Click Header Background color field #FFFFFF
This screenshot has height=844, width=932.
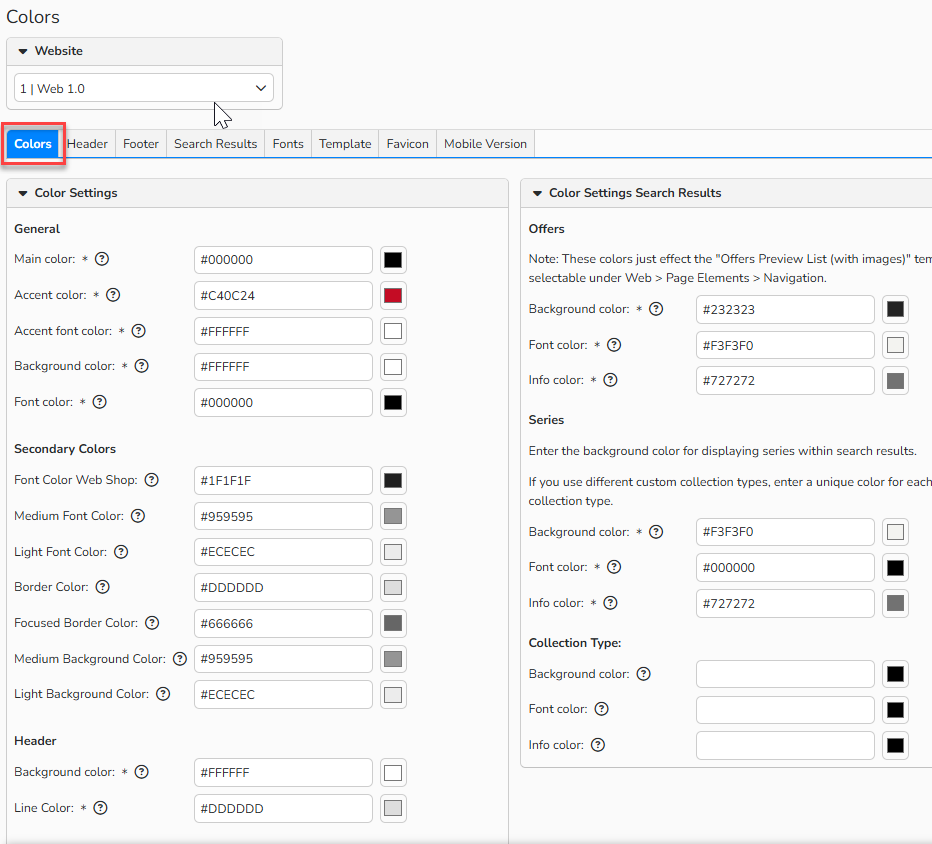tap(283, 773)
